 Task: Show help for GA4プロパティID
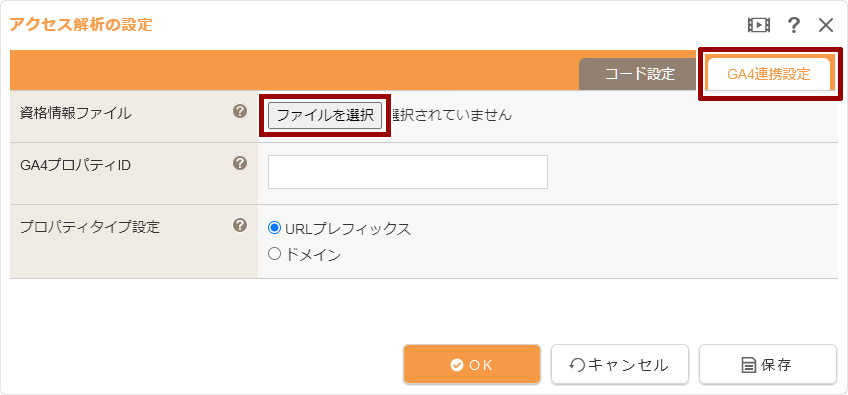240,163
